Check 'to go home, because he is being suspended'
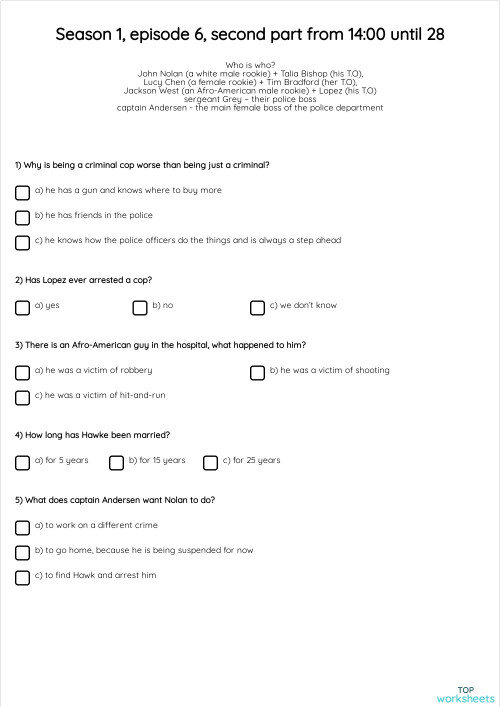This screenshot has height=707, width=500. [22, 553]
